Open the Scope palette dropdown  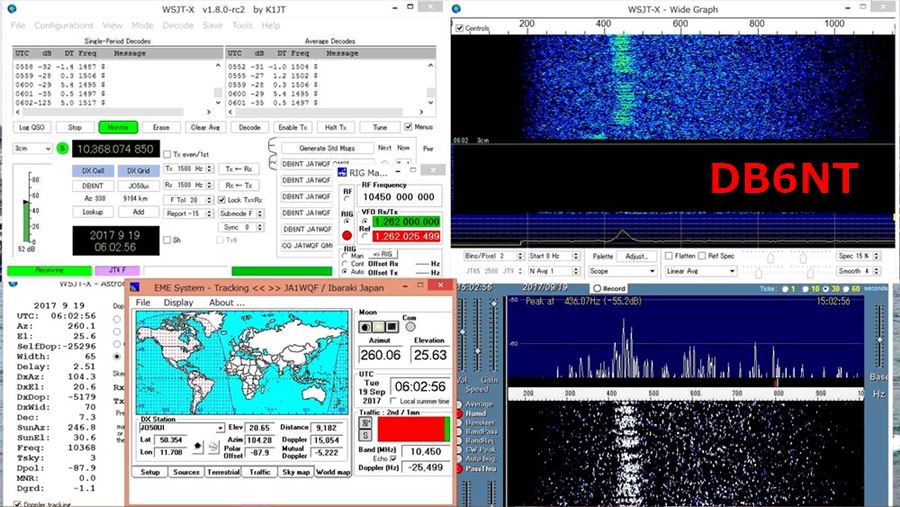click(x=623, y=271)
